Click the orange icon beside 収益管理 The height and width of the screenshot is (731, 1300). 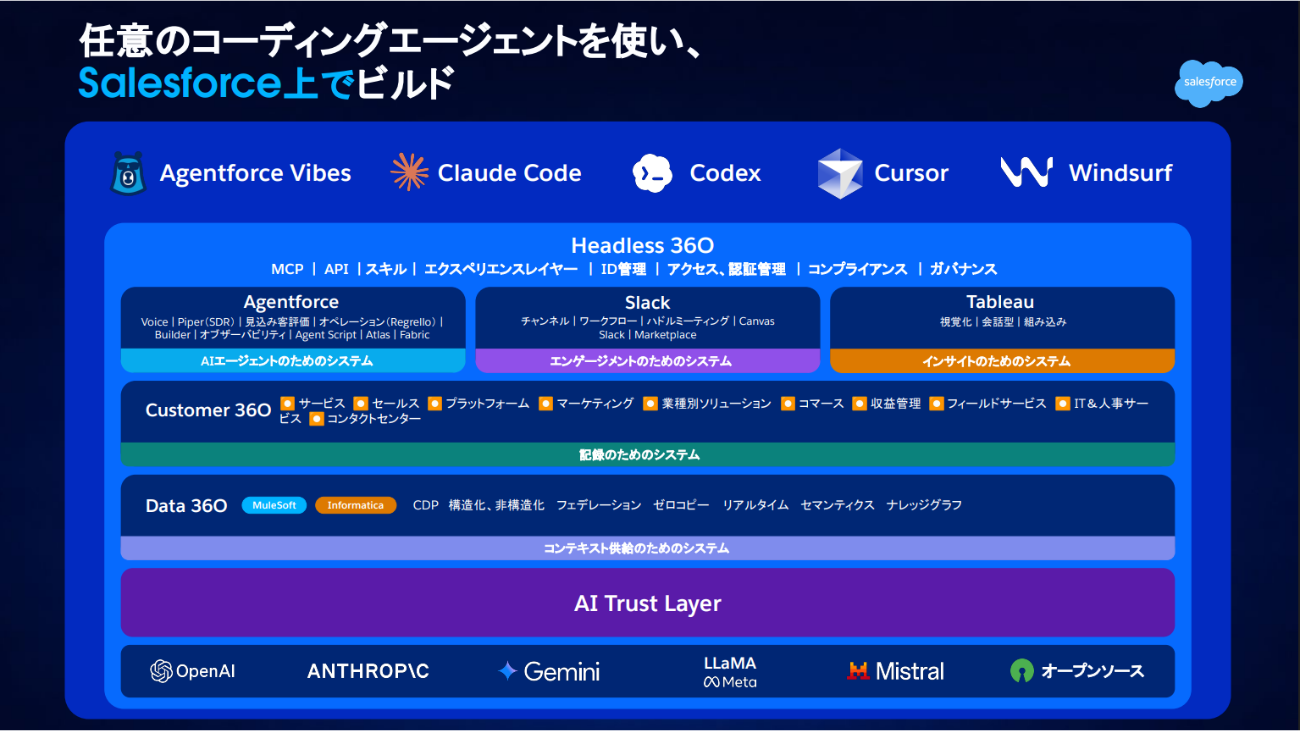[x=859, y=403]
